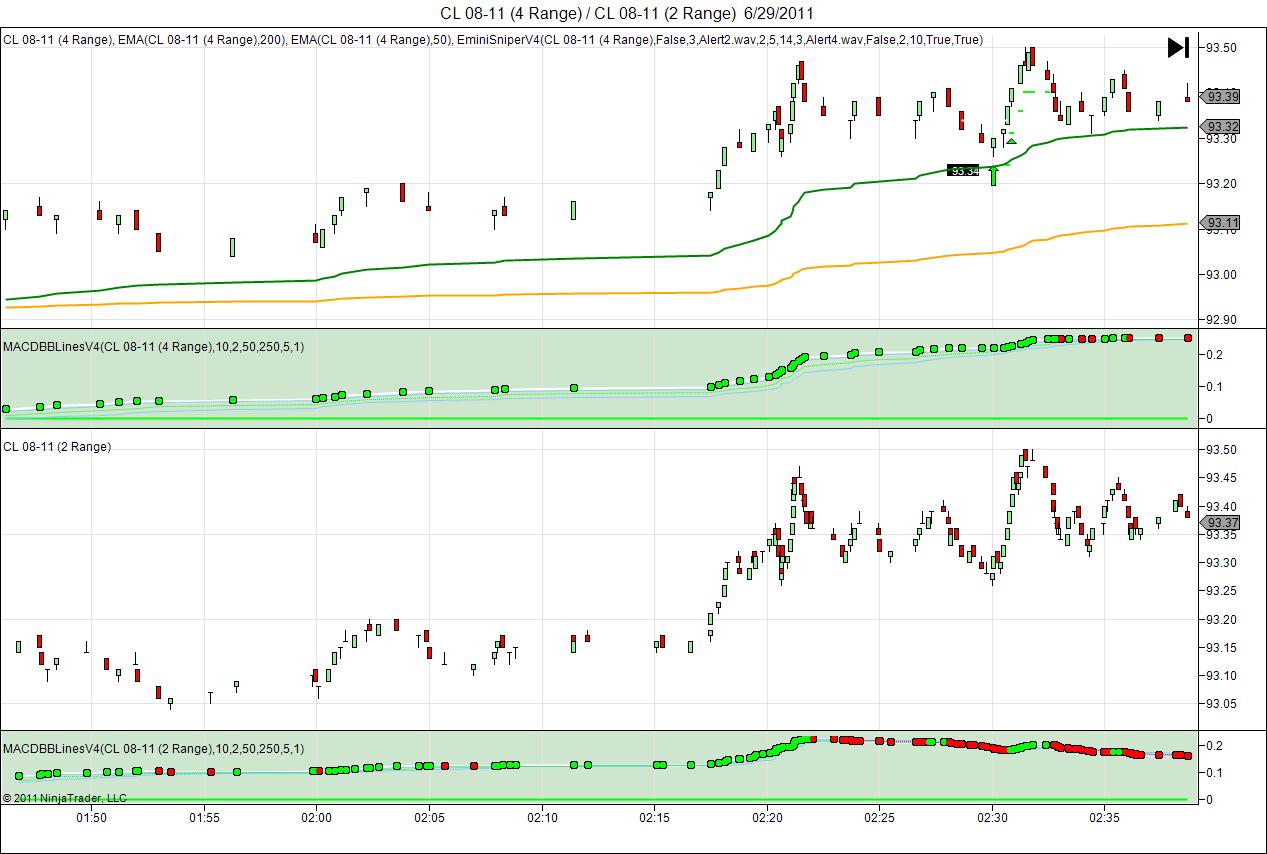Click the 02:25 time axis label

pyautogui.click(x=879, y=818)
